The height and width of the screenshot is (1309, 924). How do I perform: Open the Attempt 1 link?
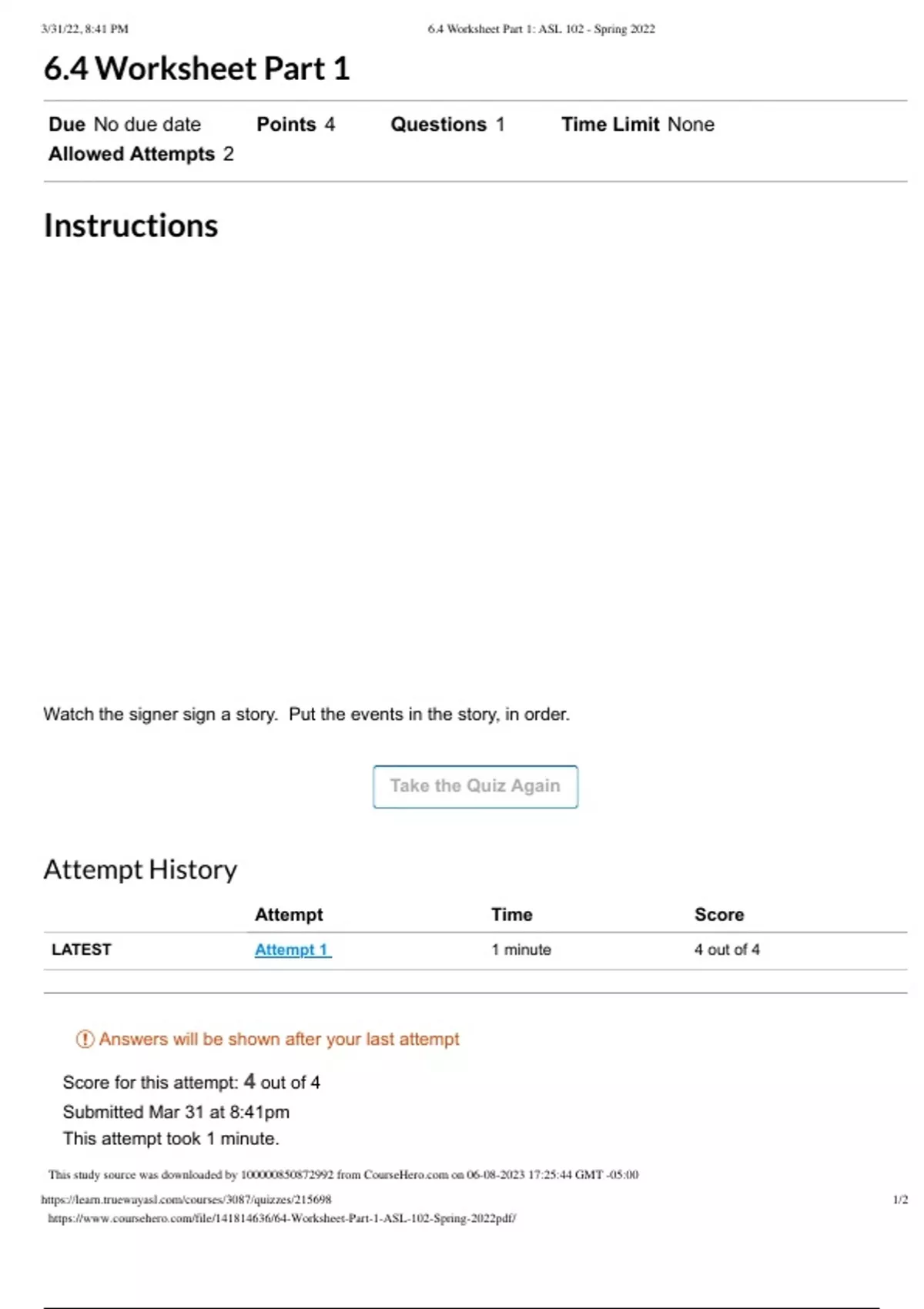pos(292,949)
